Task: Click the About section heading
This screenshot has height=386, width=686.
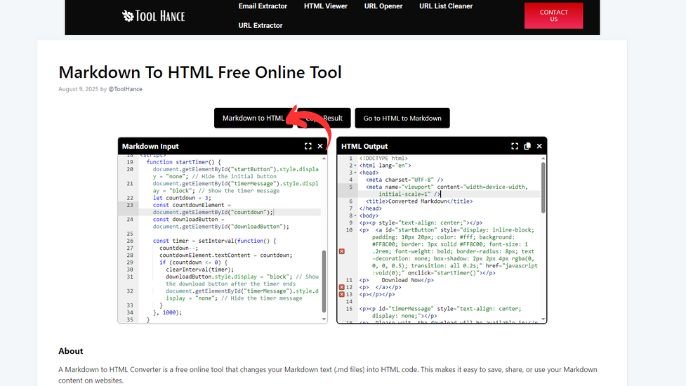Action: 70,351
